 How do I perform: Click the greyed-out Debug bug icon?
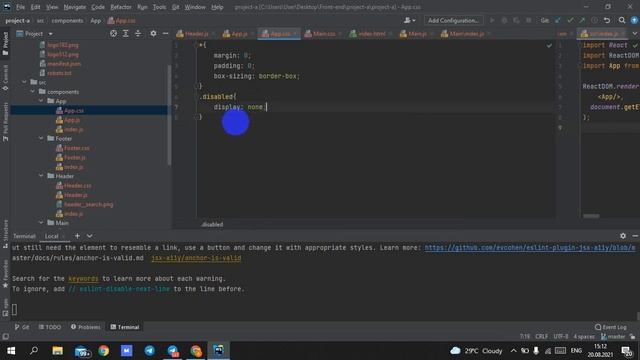pyautogui.click(x=504, y=20)
